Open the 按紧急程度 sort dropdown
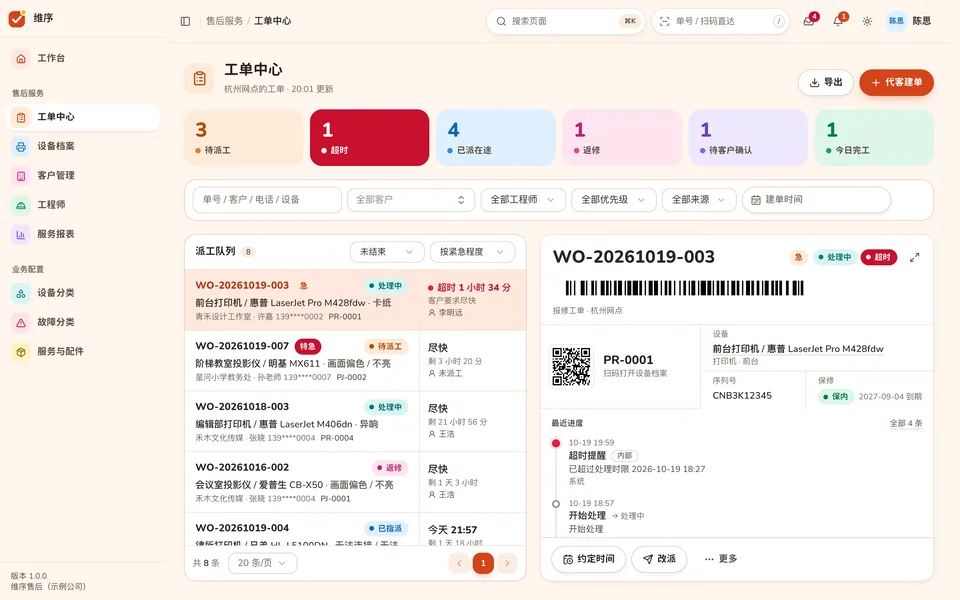This screenshot has width=960, height=600. [x=472, y=252]
